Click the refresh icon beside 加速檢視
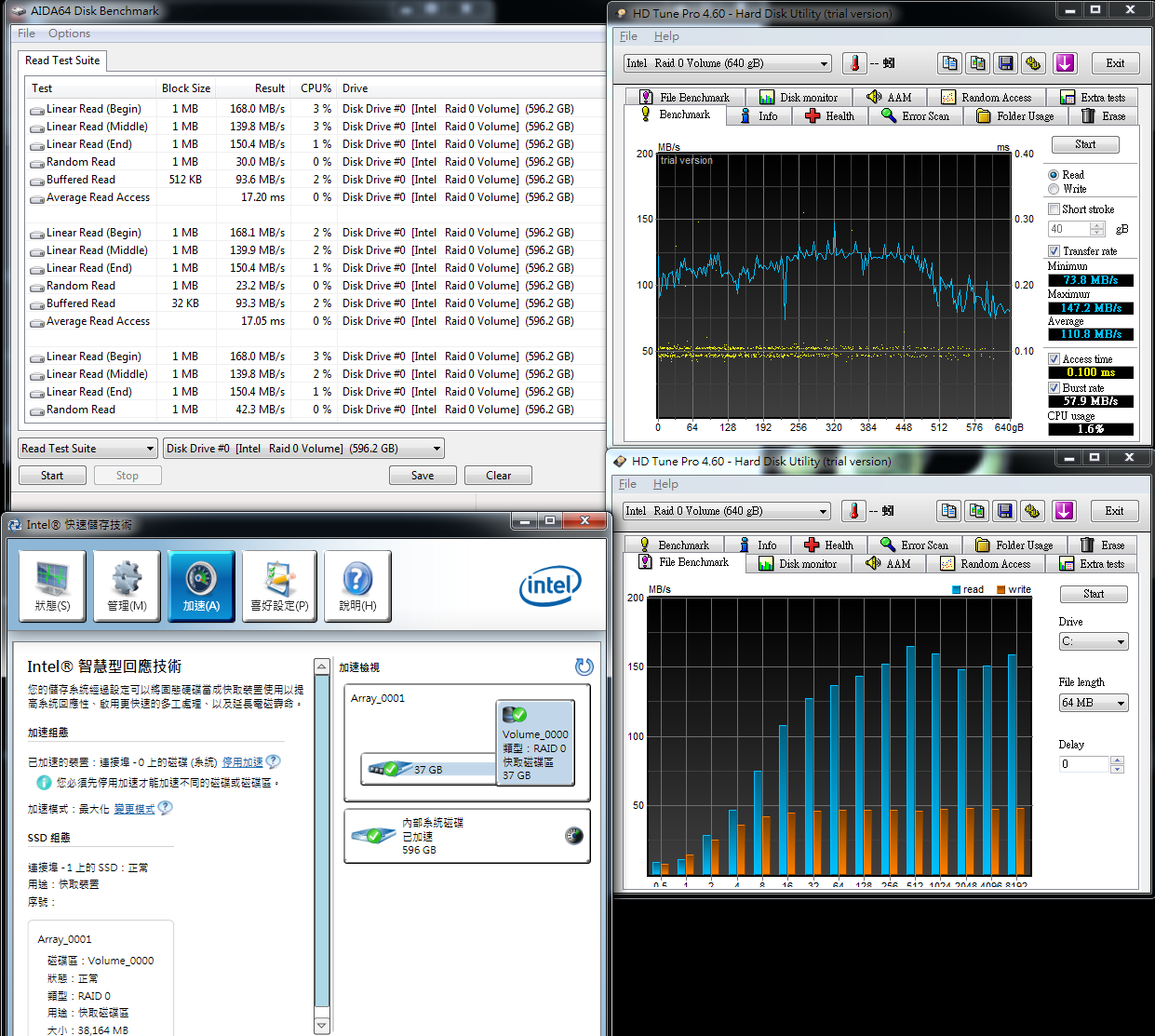 (x=584, y=666)
